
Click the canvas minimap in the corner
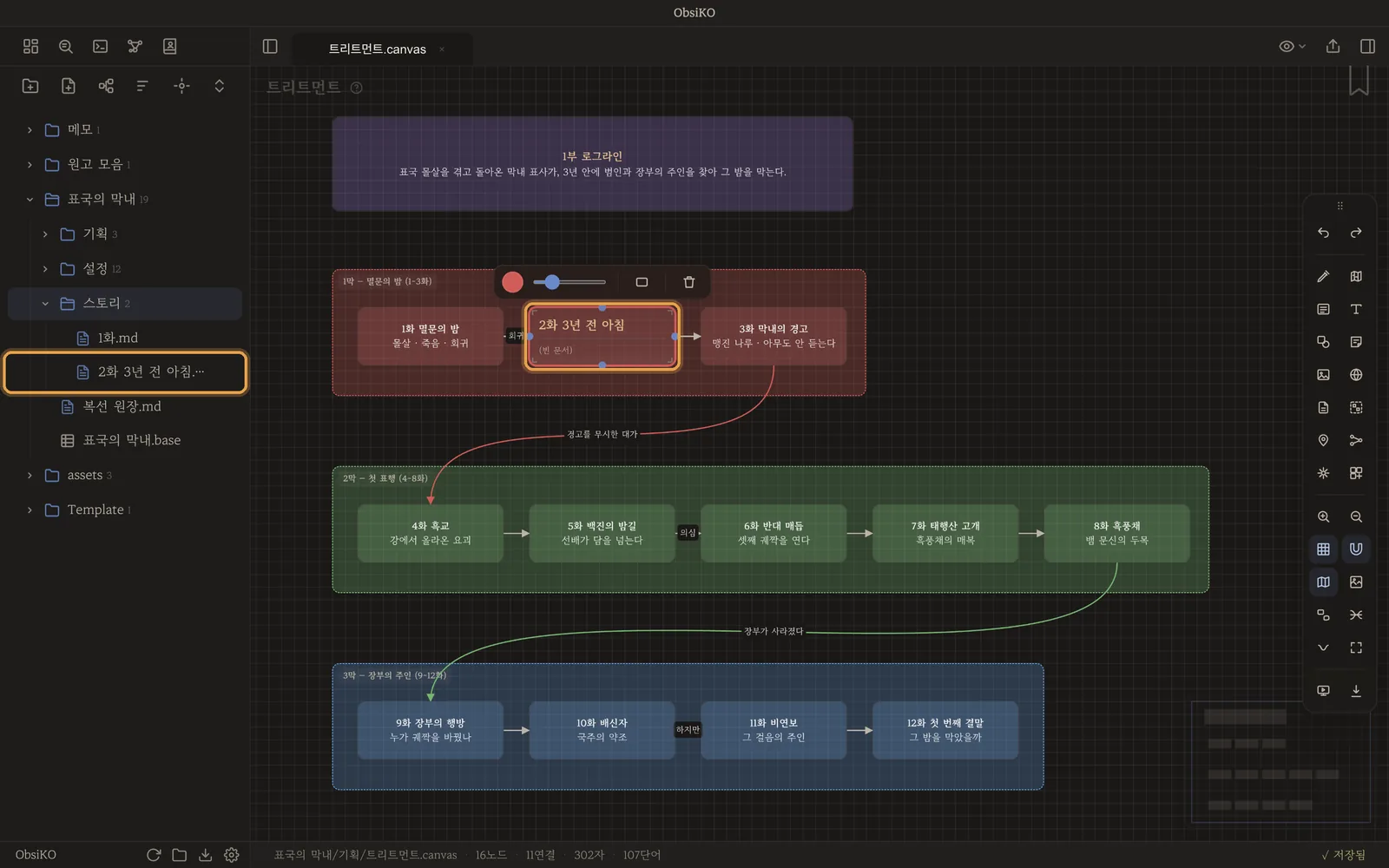tap(1280, 761)
